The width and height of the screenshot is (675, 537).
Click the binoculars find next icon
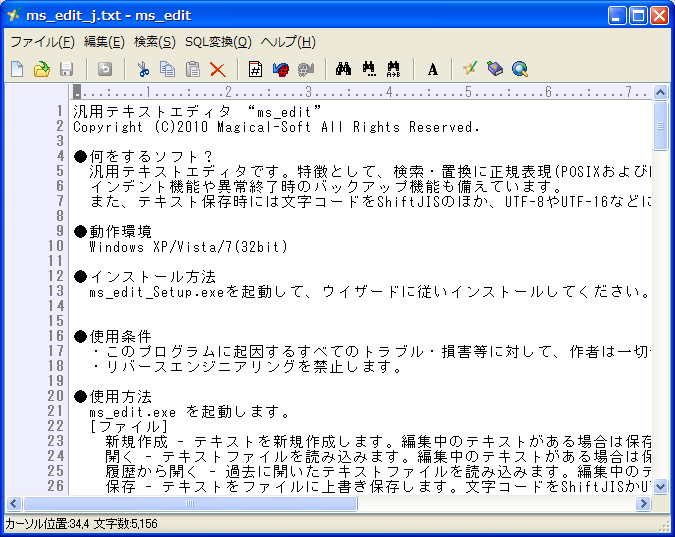click(369, 69)
